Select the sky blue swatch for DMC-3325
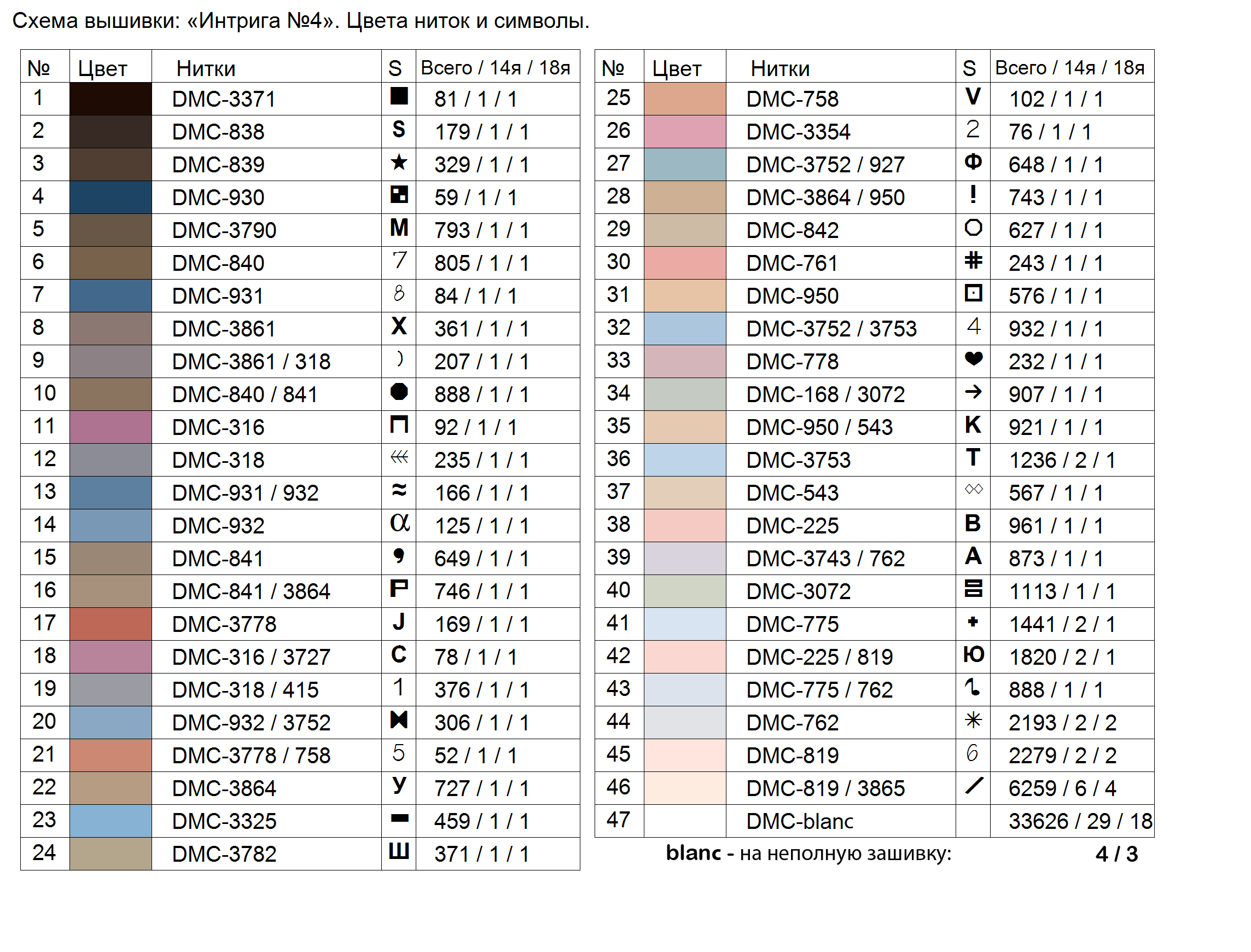Viewport: 1251px width, 952px height. 110,821
